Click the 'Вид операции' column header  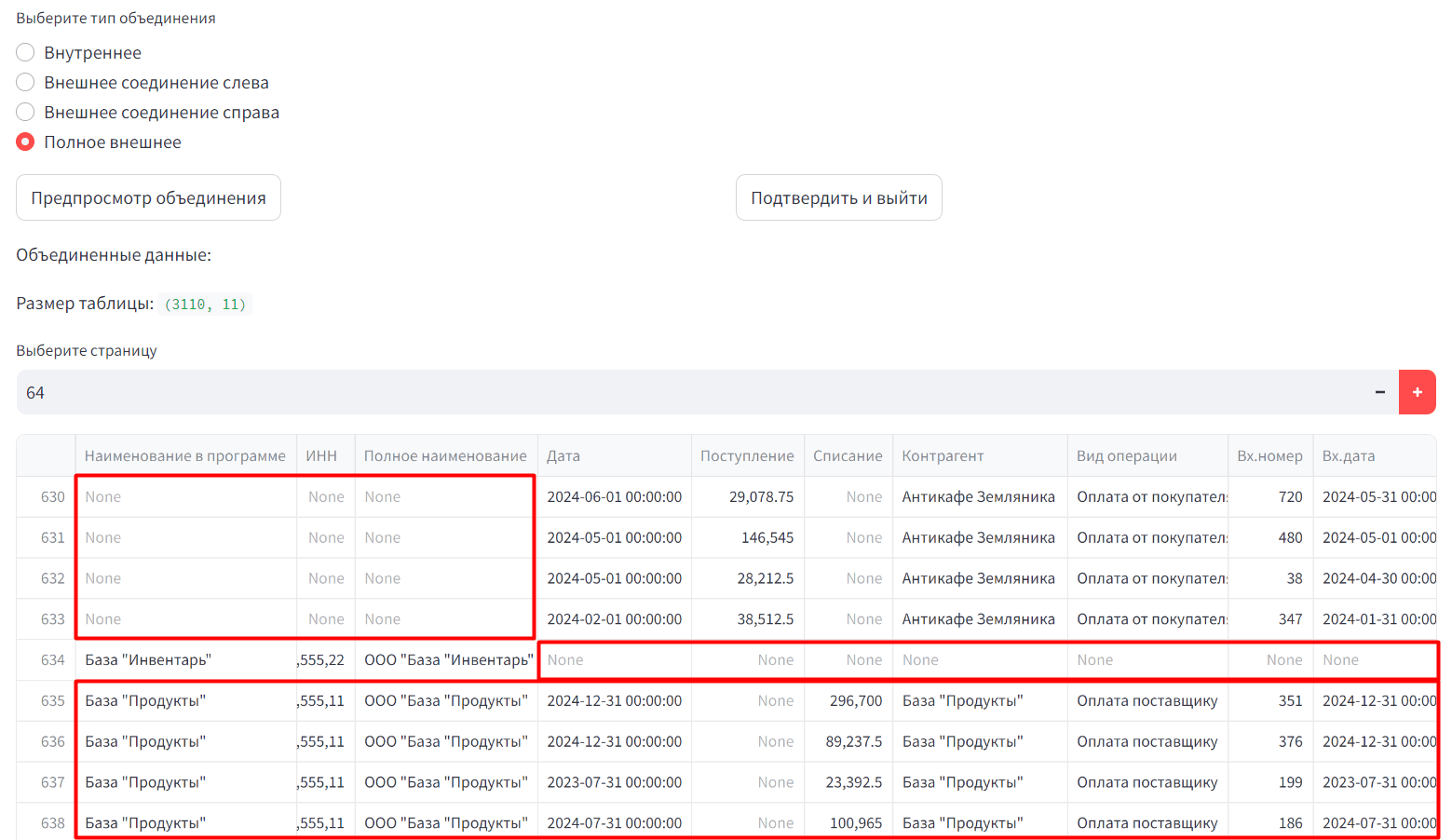1127,455
